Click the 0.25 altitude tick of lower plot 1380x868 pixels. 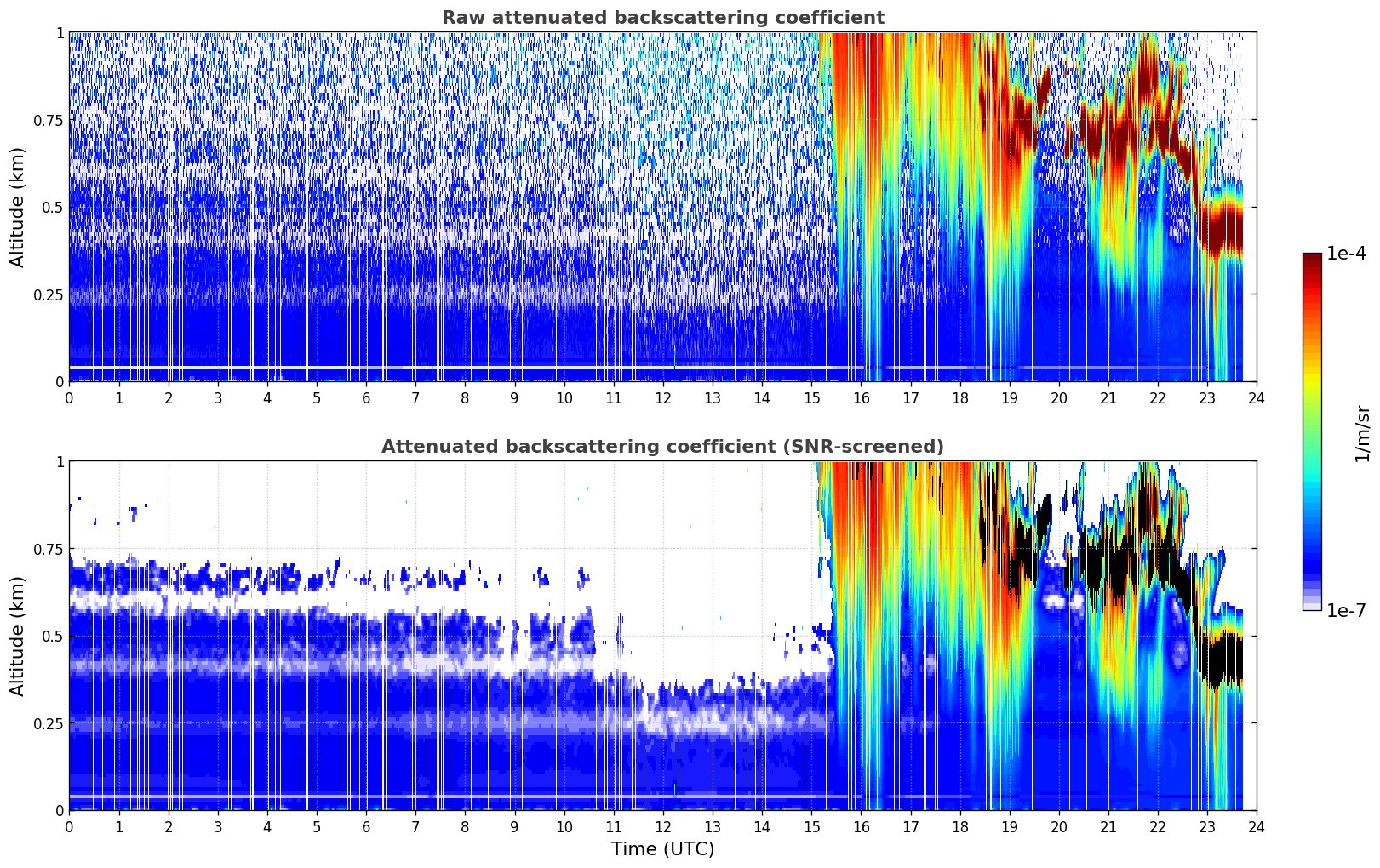point(49,723)
